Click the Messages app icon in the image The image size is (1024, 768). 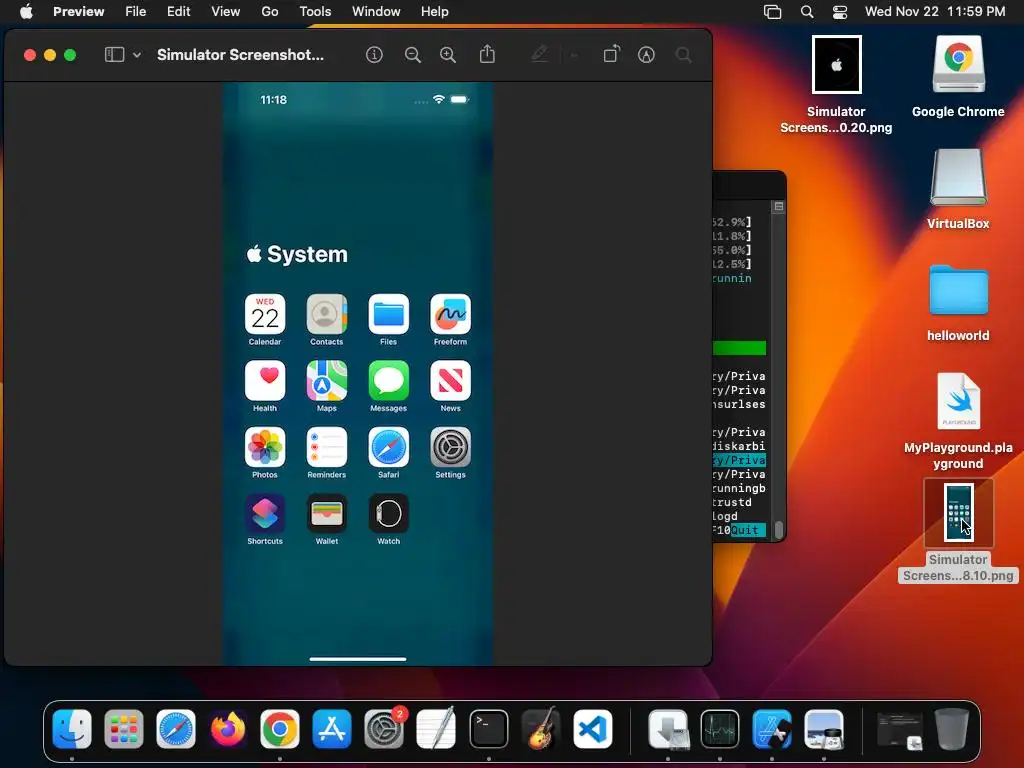pos(389,381)
